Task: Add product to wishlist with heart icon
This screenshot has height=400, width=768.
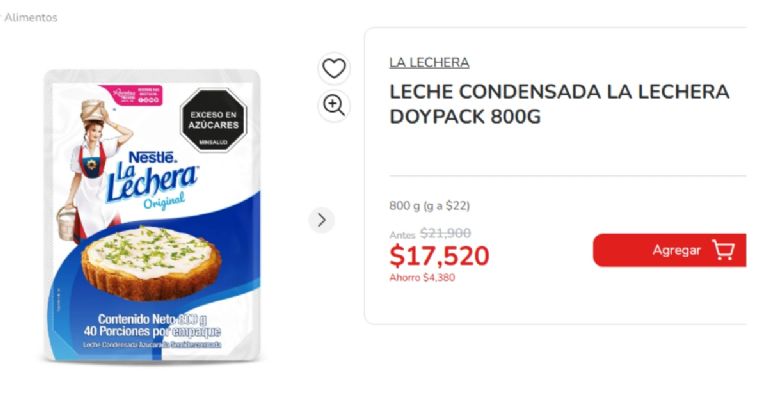Action: click(333, 68)
